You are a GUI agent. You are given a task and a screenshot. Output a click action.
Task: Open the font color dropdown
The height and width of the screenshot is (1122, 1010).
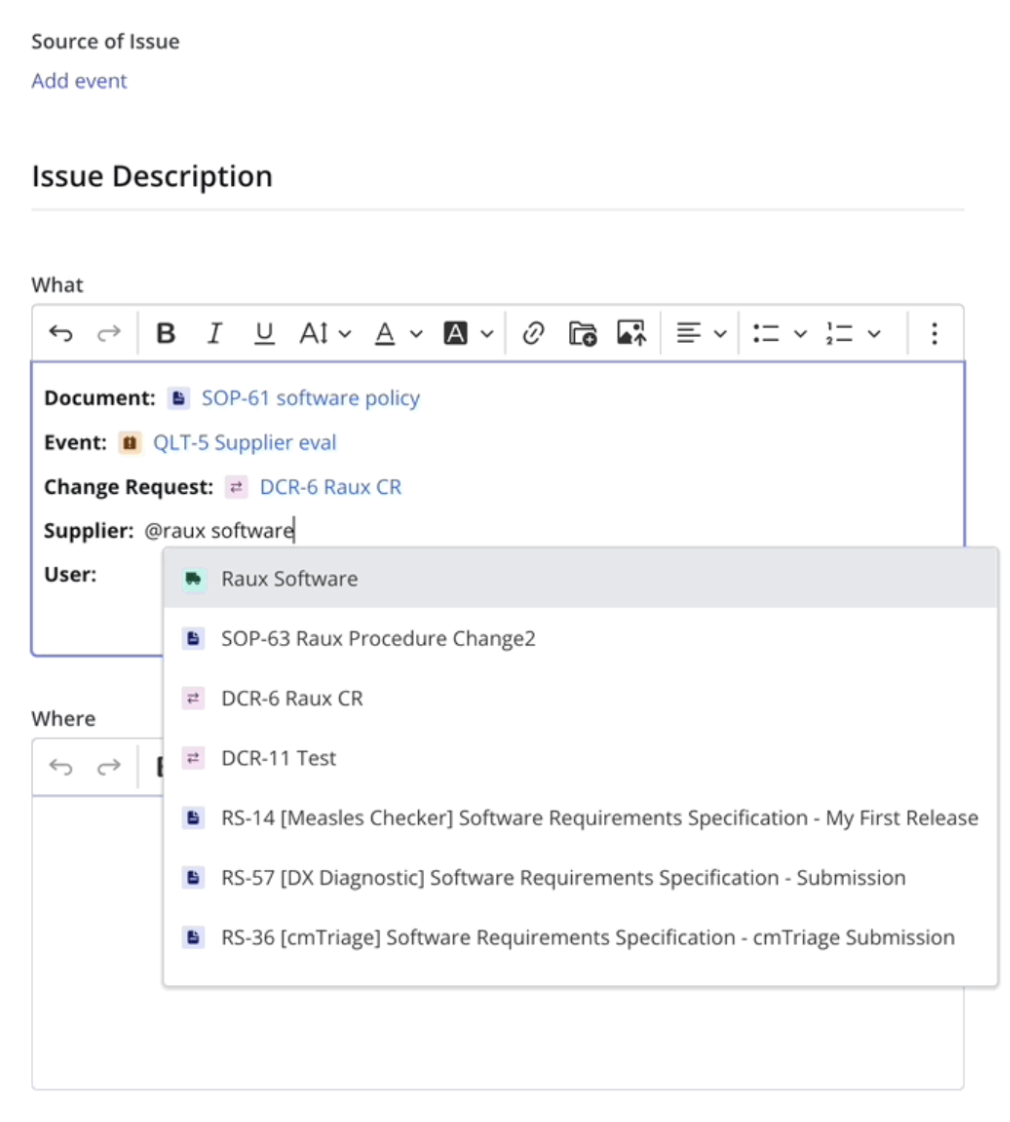point(399,333)
